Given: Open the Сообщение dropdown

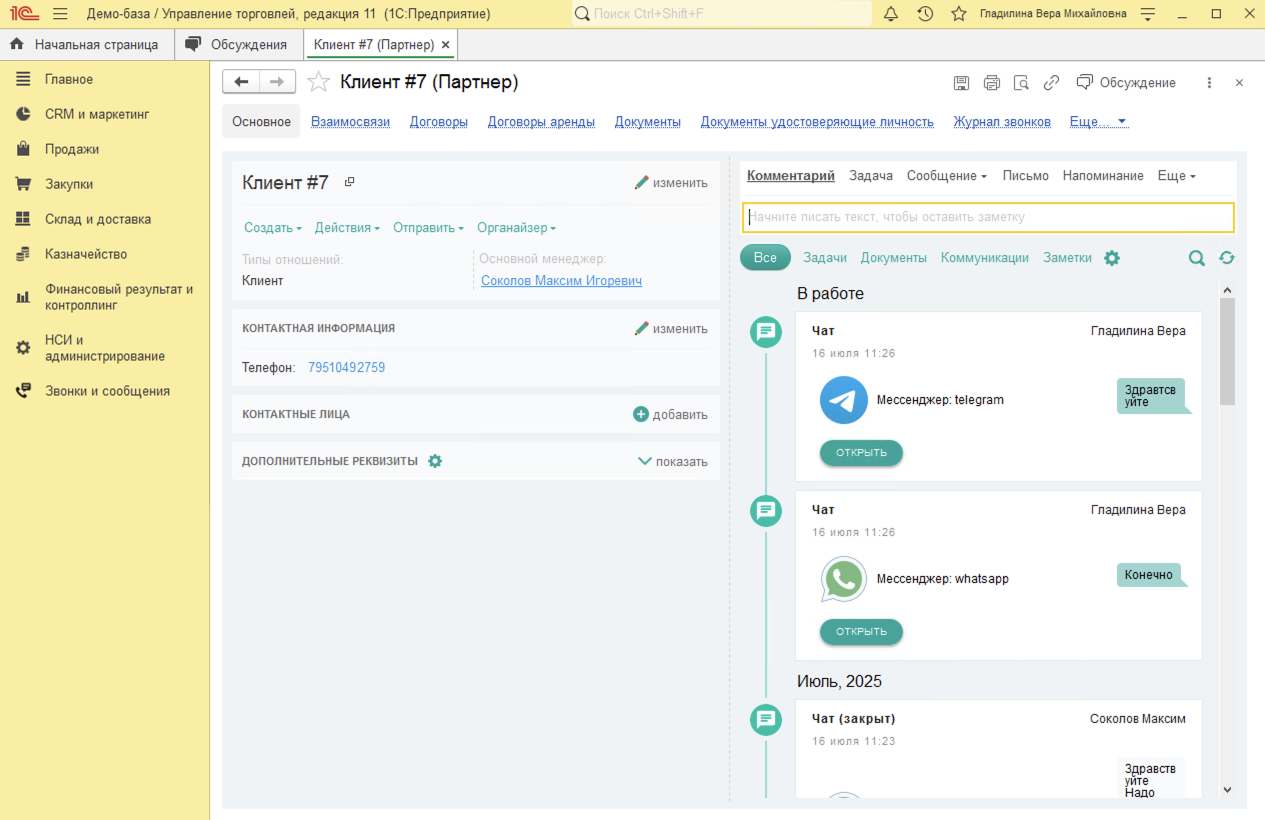Looking at the screenshot, I should (946, 176).
